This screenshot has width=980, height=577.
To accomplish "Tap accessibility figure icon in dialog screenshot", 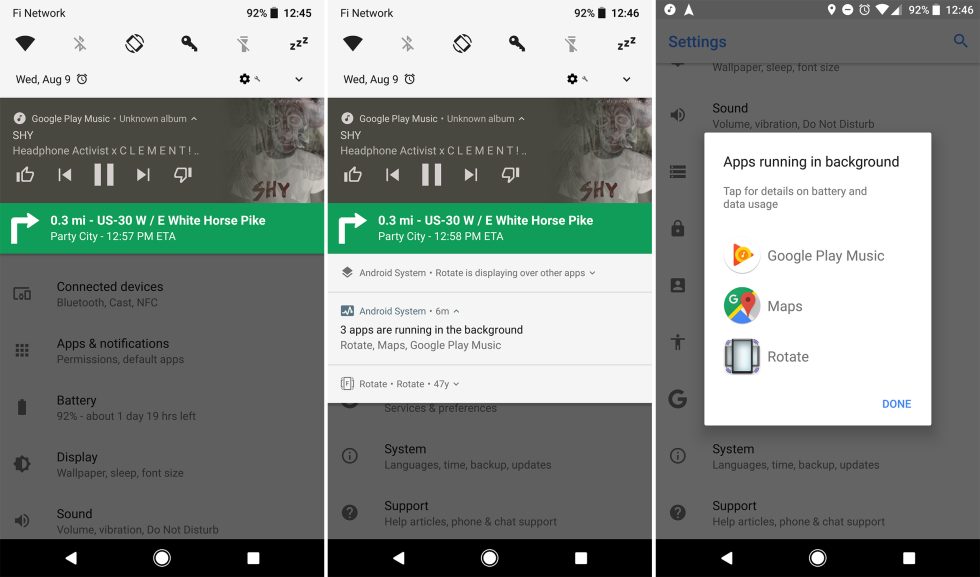I will [678, 342].
